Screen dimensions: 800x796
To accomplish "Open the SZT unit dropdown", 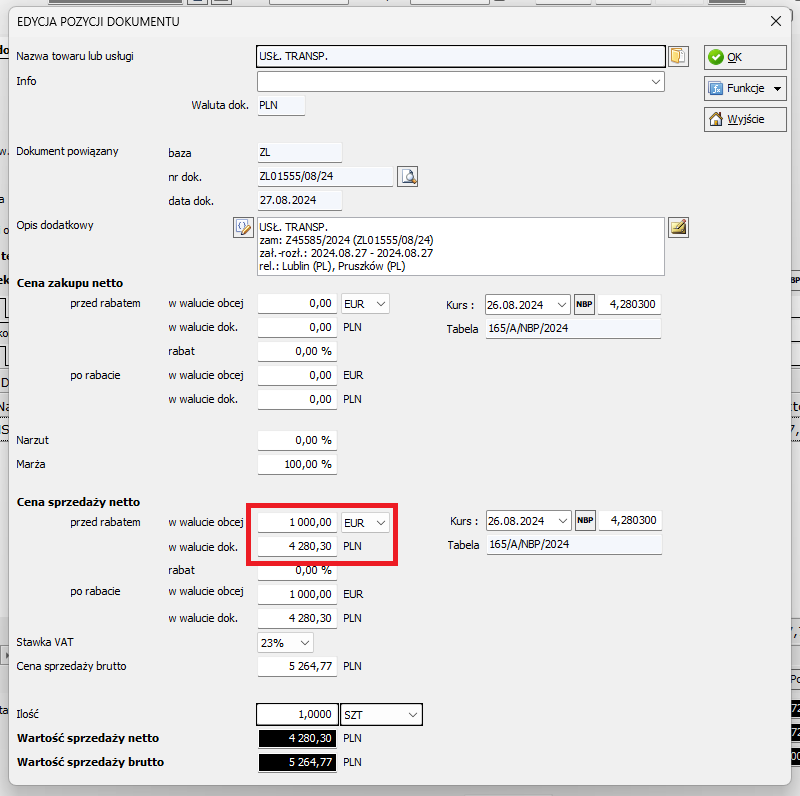I will (x=382, y=714).
